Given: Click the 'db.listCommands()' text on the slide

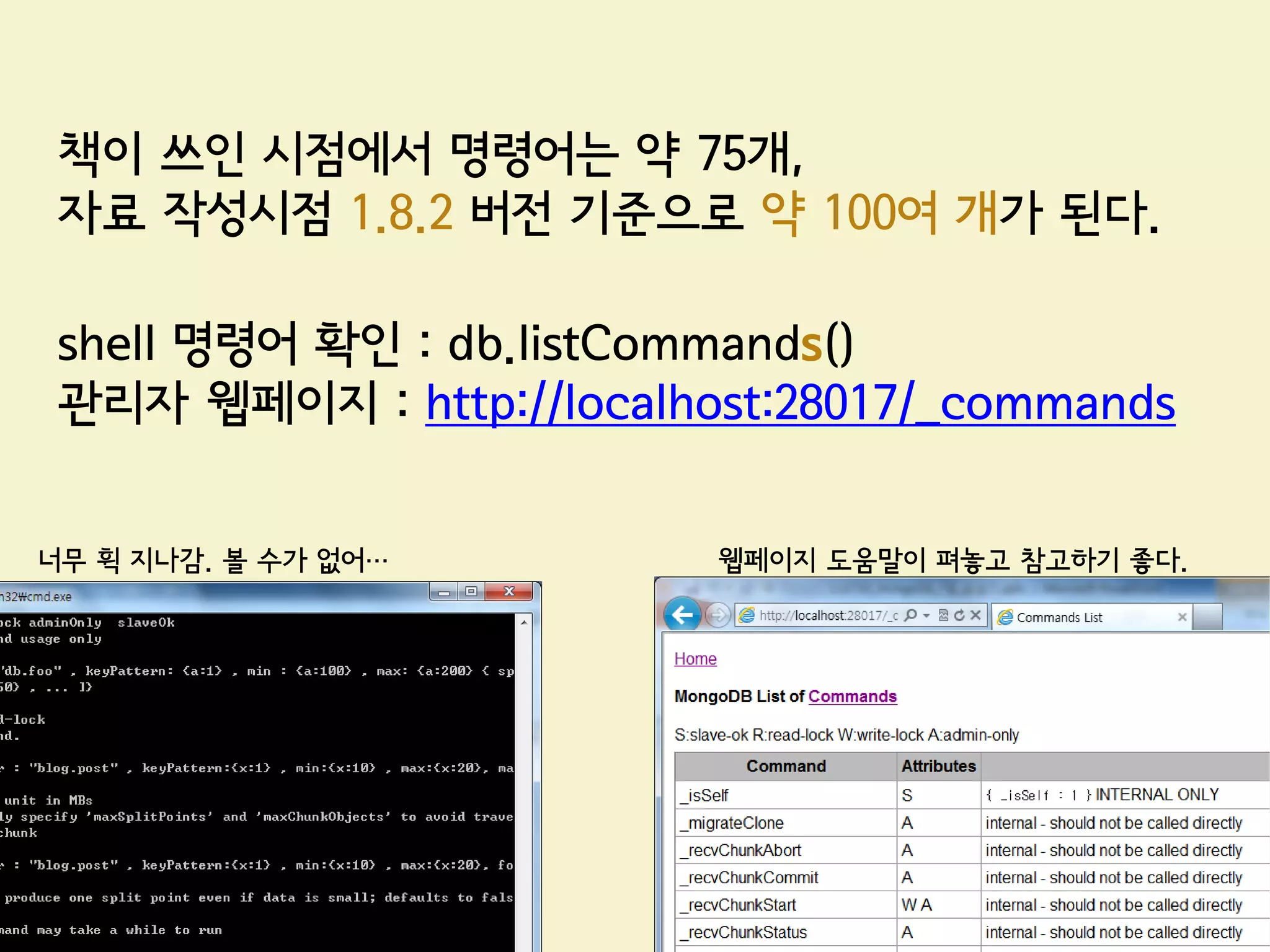Looking at the screenshot, I should (650, 343).
